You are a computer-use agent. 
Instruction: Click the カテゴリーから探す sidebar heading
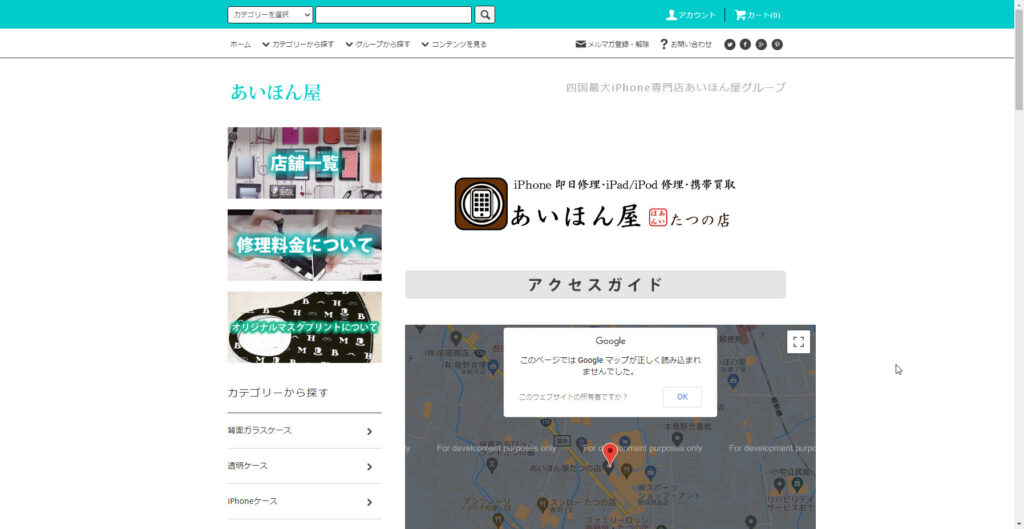pos(278,393)
